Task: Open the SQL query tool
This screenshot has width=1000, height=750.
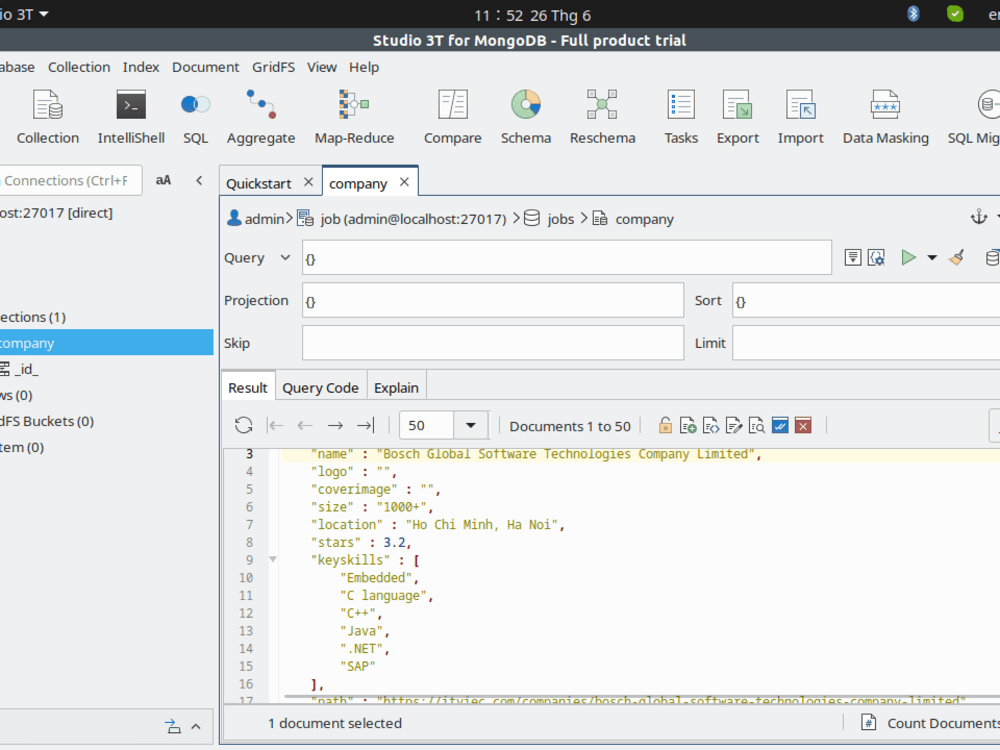Action: point(195,117)
